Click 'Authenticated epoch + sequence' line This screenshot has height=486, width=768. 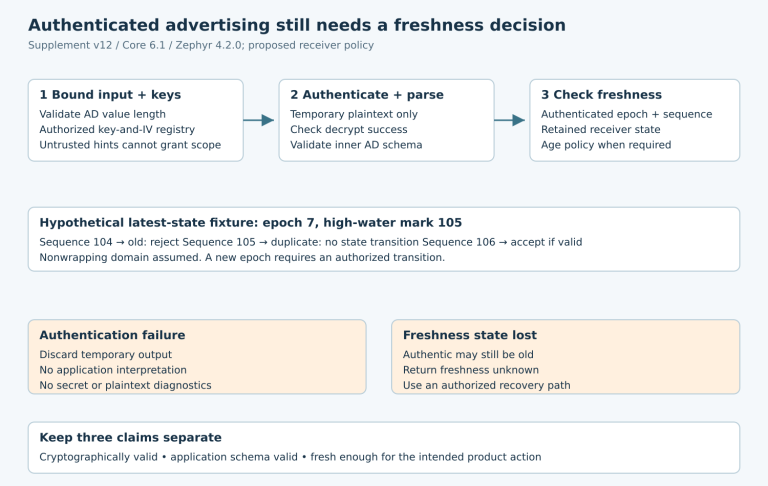click(x=626, y=114)
